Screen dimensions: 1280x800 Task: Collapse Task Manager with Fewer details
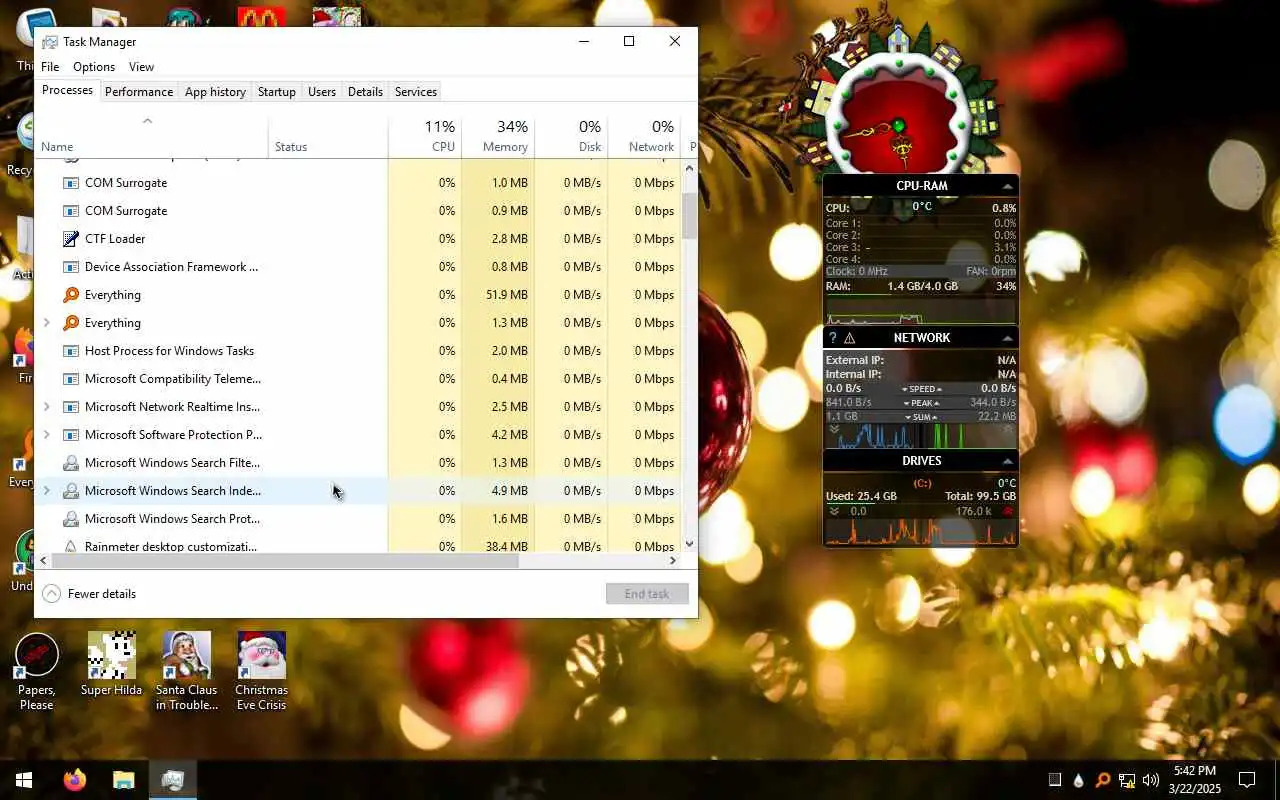click(89, 594)
